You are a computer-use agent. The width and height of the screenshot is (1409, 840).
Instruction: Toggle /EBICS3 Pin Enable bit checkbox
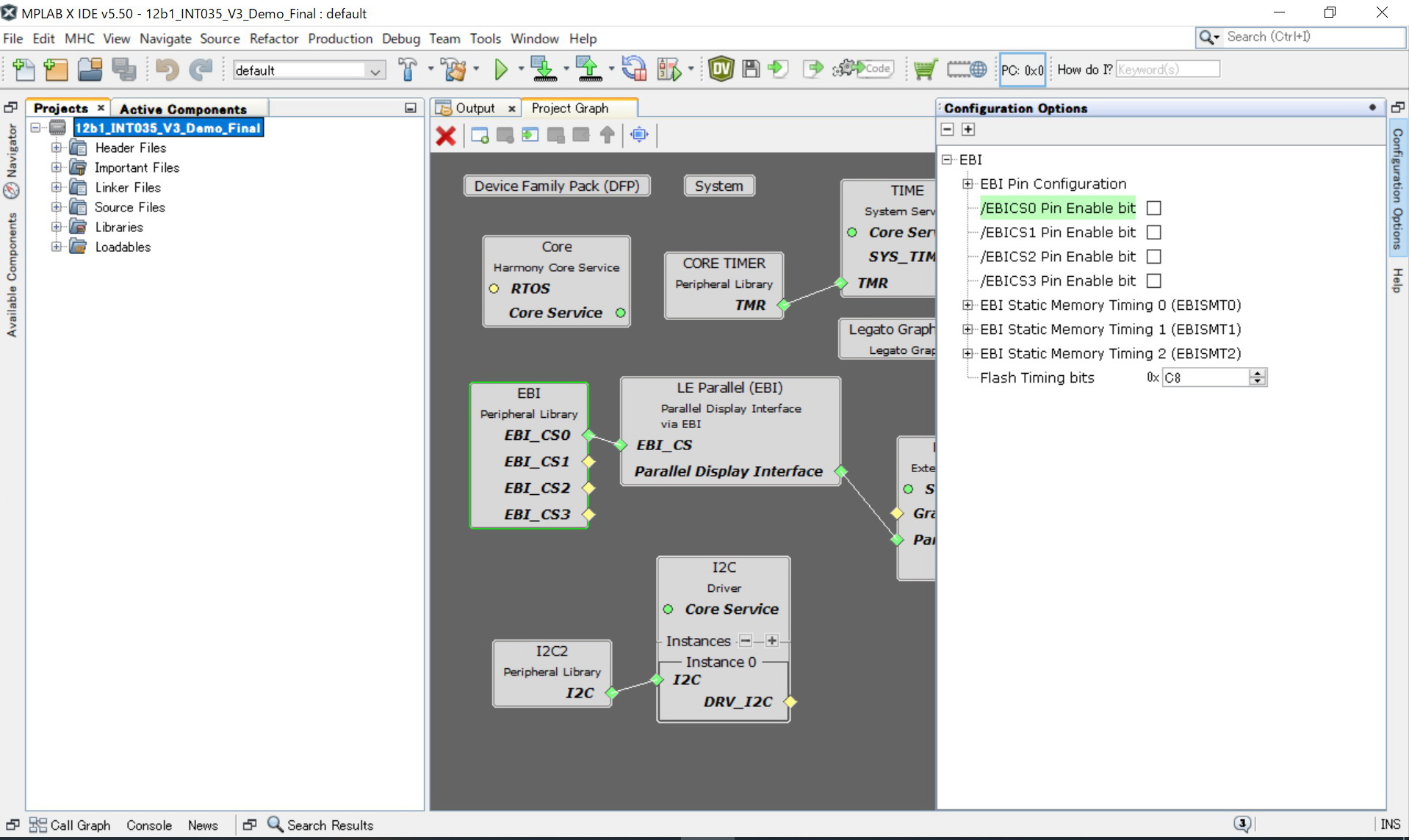tap(1154, 281)
